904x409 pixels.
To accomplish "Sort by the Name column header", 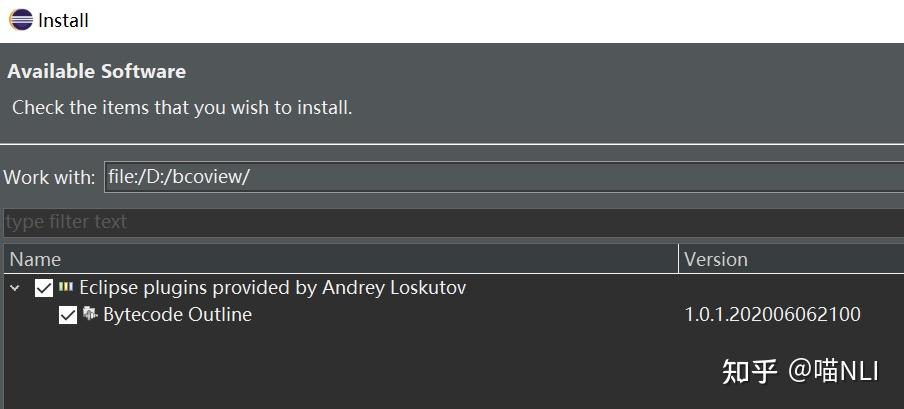I will 340,259.
